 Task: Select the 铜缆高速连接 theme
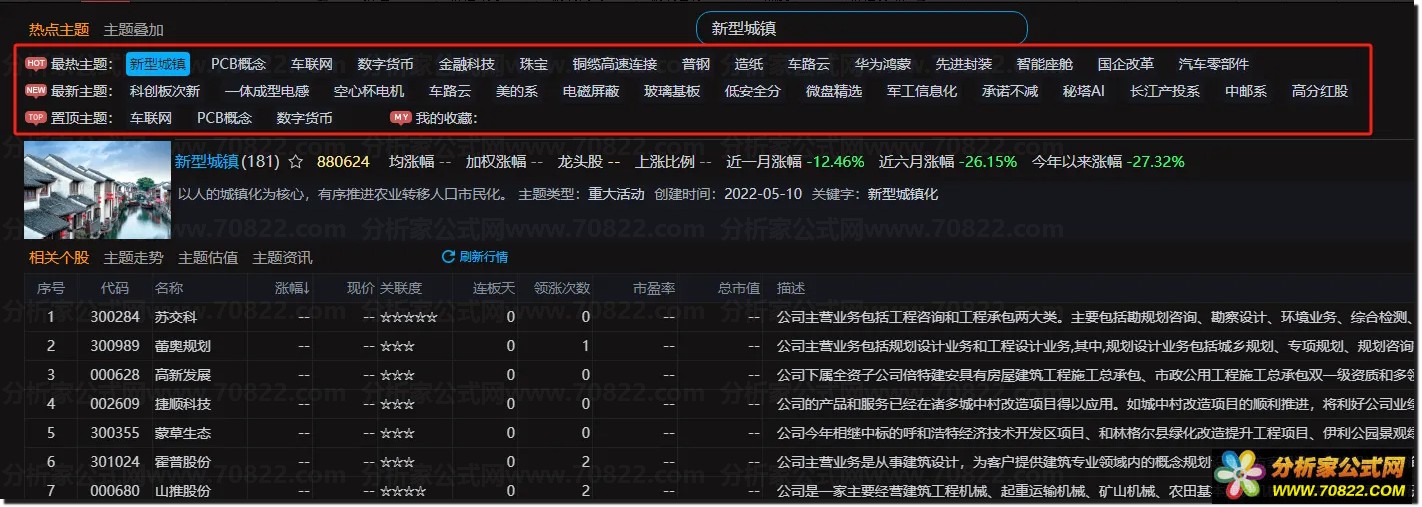[x=615, y=64]
